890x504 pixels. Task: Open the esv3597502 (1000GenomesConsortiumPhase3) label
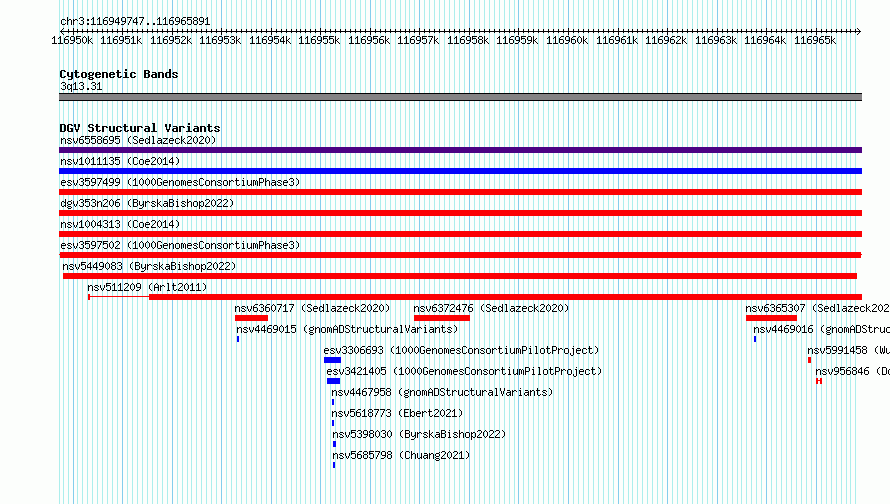180,245
